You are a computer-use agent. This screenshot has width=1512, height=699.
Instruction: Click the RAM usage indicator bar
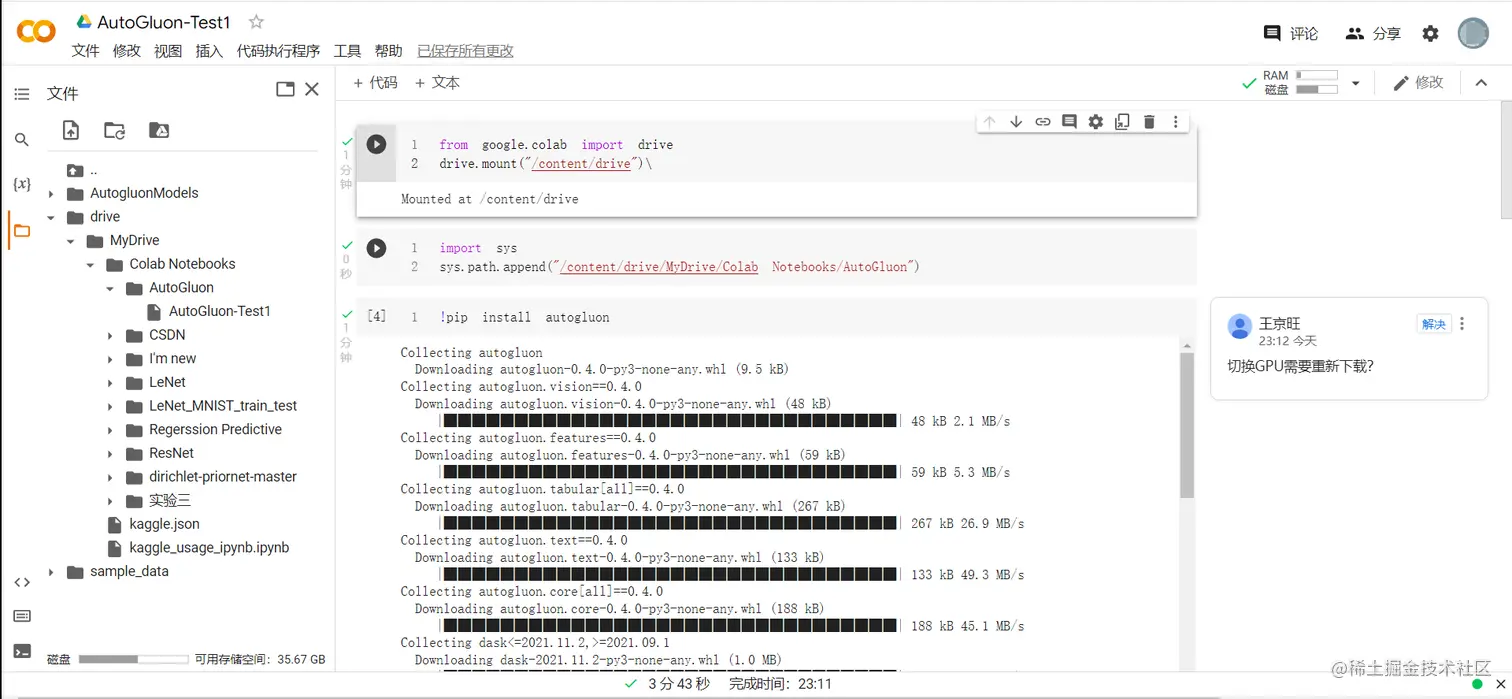pyautogui.click(x=1316, y=75)
